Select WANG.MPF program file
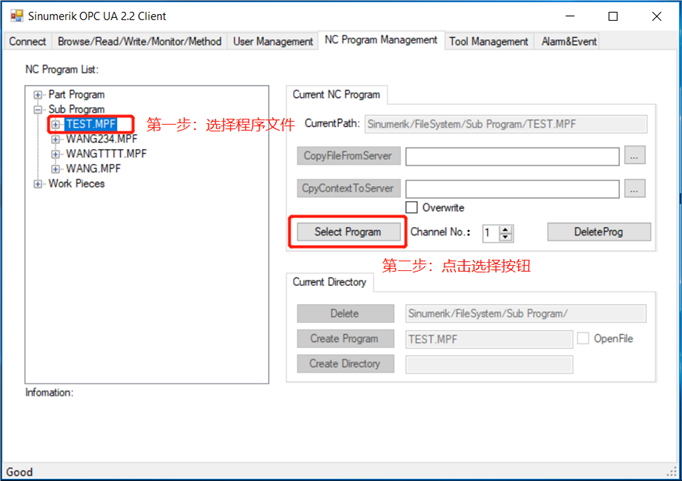Viewport: 682px width, 481px height. [x=93, y=169]
